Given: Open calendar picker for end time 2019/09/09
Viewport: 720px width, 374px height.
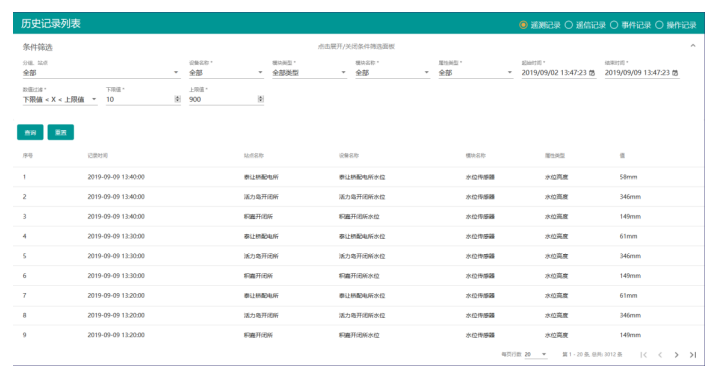Looking at the screenshot, I should (x=675, y=73).
